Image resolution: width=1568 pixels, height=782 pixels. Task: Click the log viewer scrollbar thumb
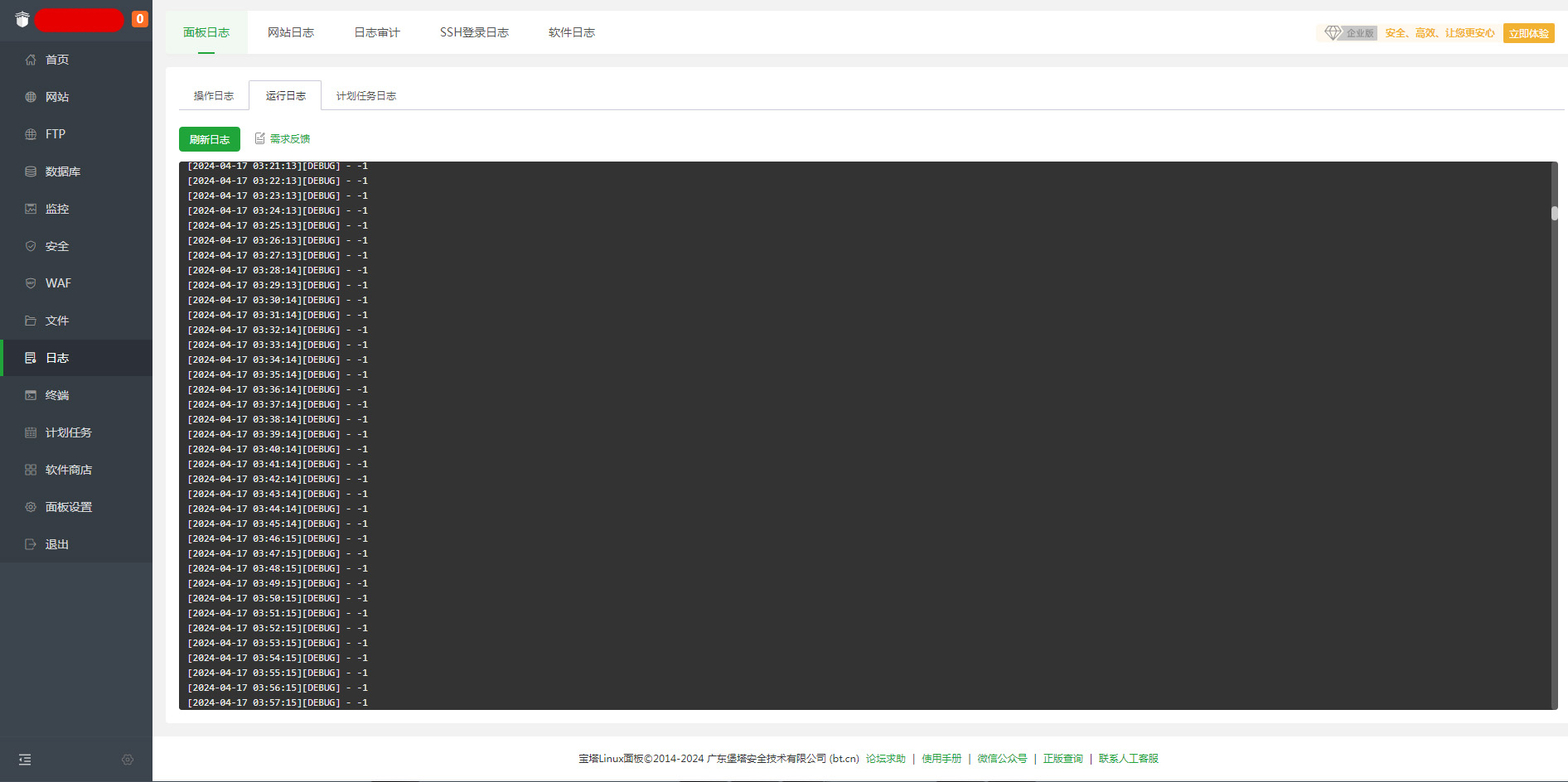1555,213
